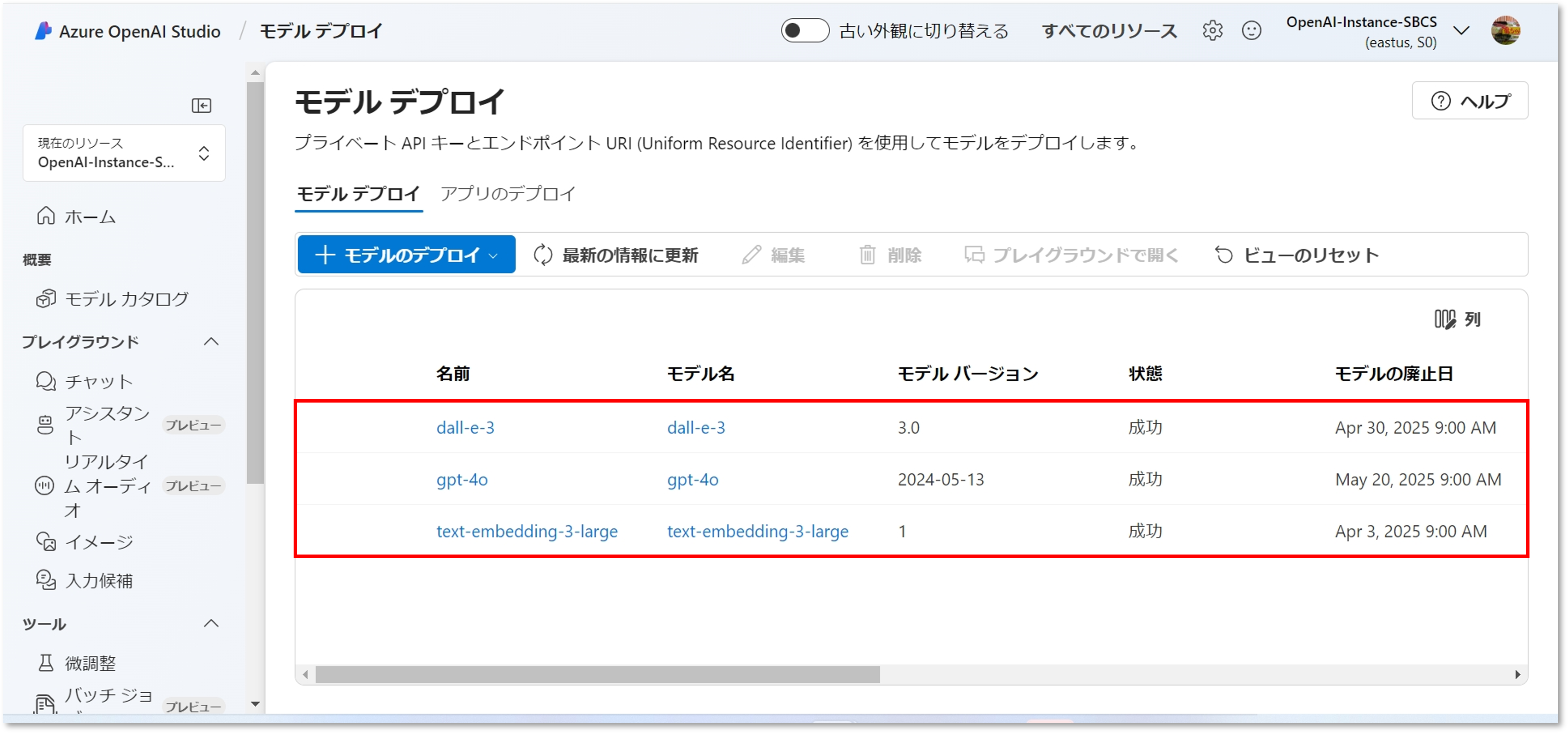Image resolution: width=1568 pixels, height=733 pixels.
Task: Sort by モデル名 column header
Action: [x=701, y=373]
